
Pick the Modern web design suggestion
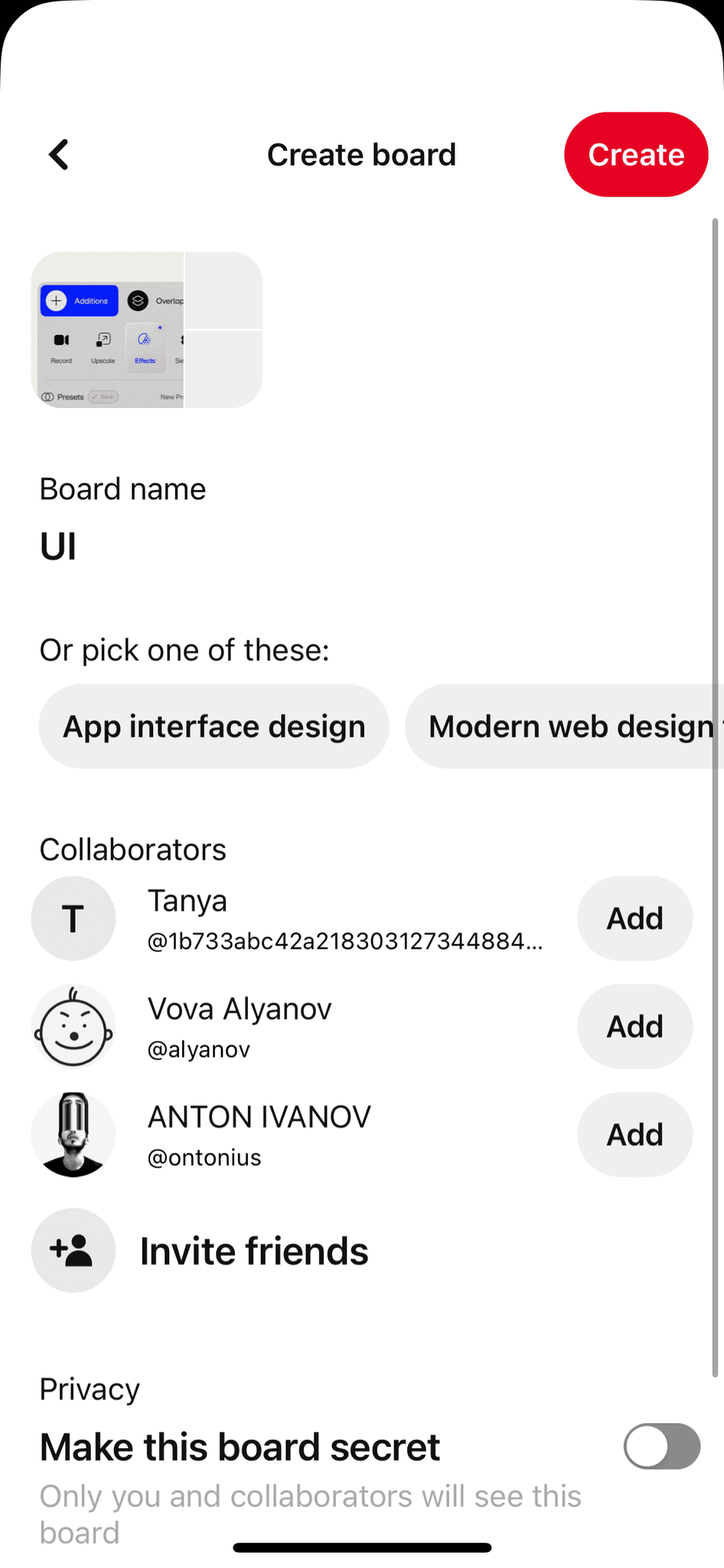(565, 726)
